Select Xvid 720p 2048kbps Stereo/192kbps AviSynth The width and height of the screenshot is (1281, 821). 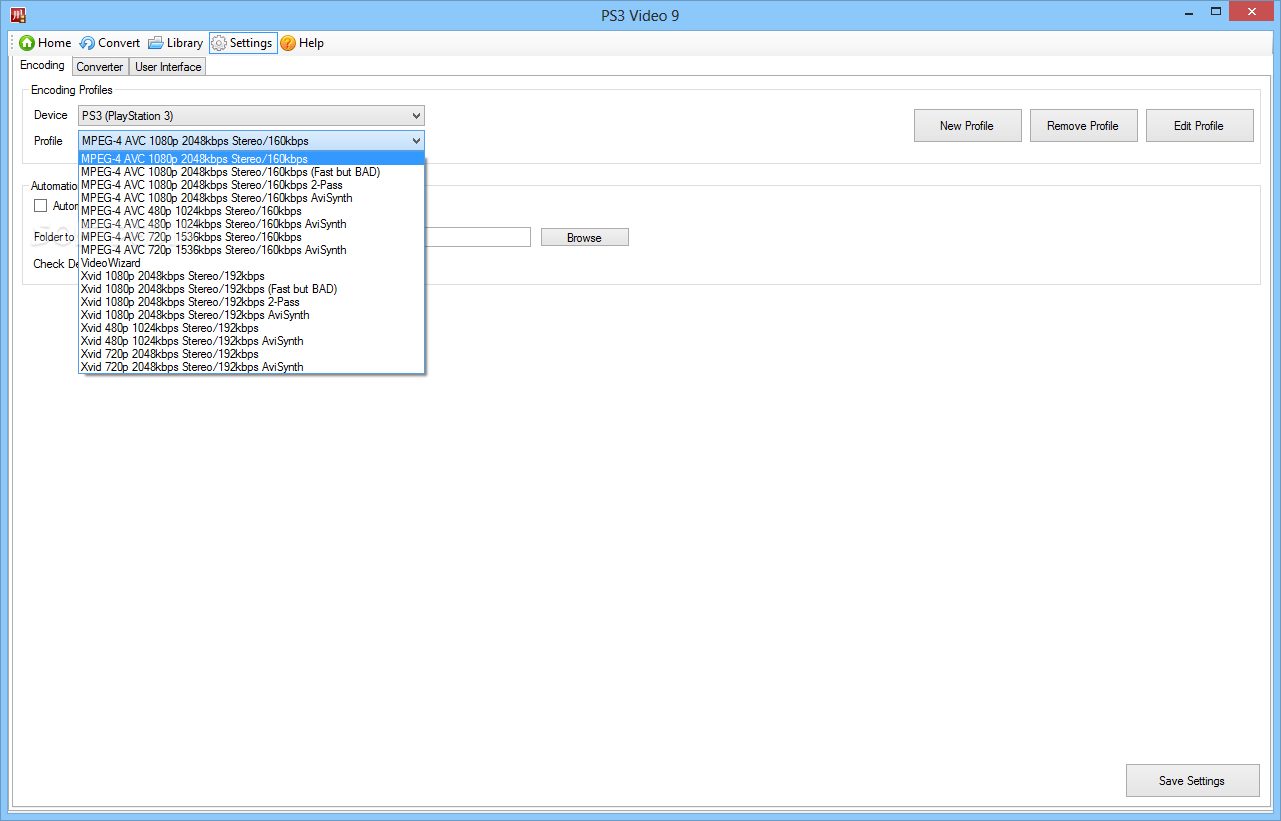coord(251,367)
